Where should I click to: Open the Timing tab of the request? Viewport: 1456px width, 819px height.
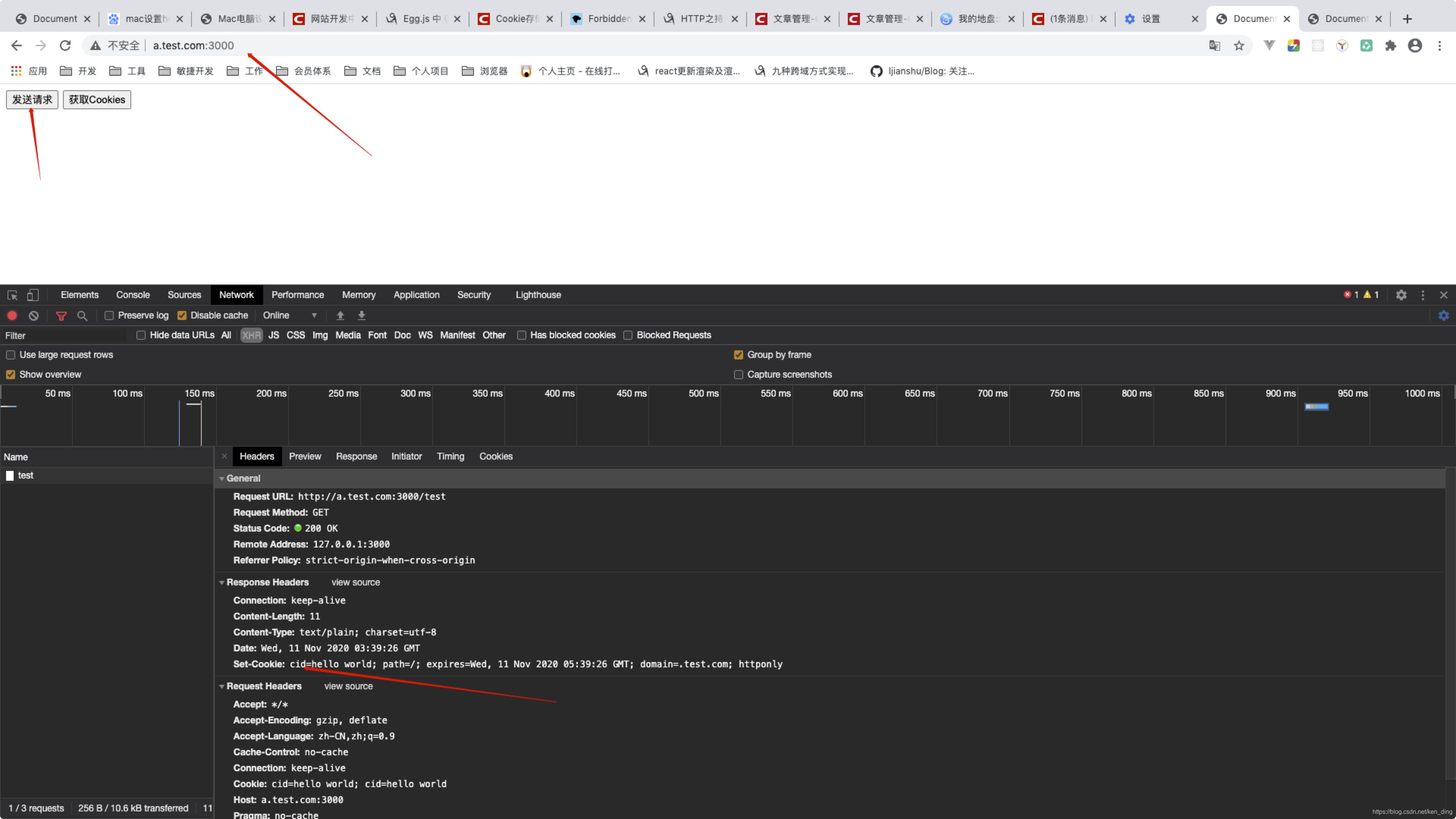click(450, 456)
